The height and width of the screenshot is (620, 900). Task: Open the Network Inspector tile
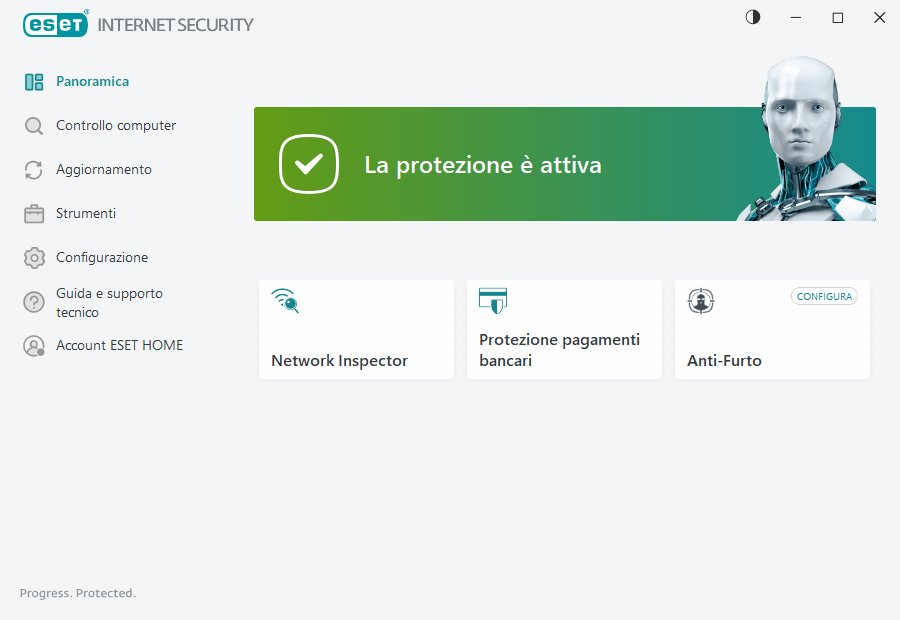coord(356,330)
